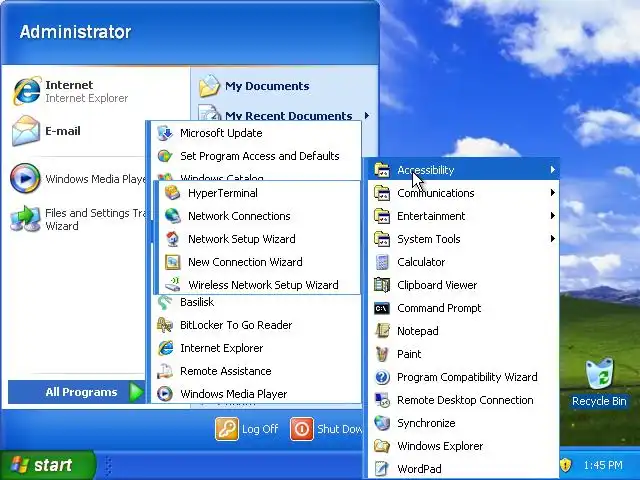Viewport: 640px width, 480px height.
Task: Open Program Compatibility Wizard icon
Action: [382, 377]
